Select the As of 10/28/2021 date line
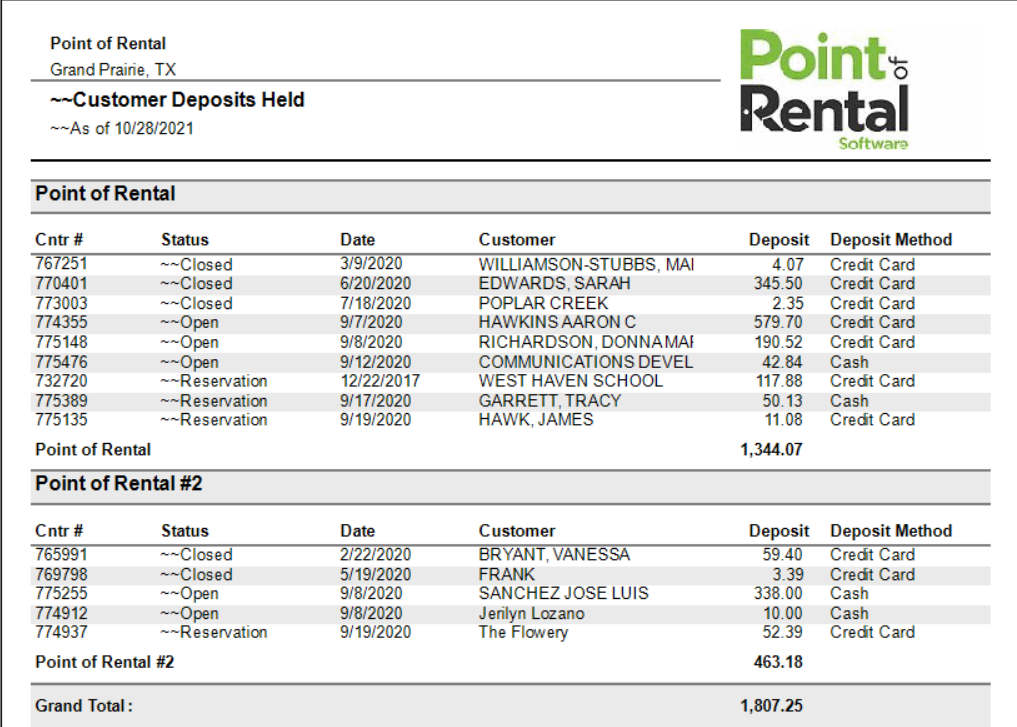Image resolution: width=1017 pixels, height=727 pixels. point(122,128)
